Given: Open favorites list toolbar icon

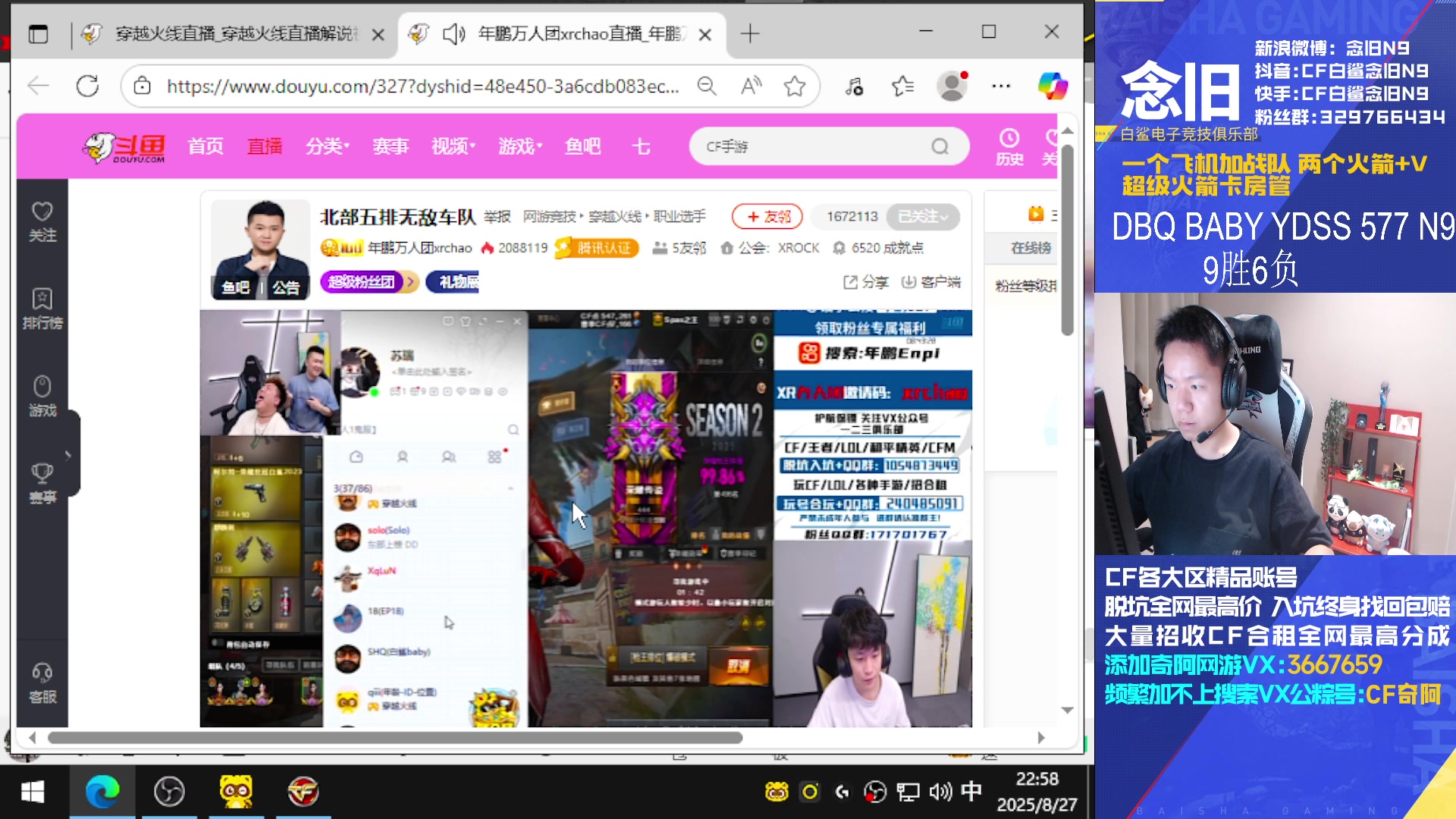Looking at the screenshot, I should click(902, 86).
